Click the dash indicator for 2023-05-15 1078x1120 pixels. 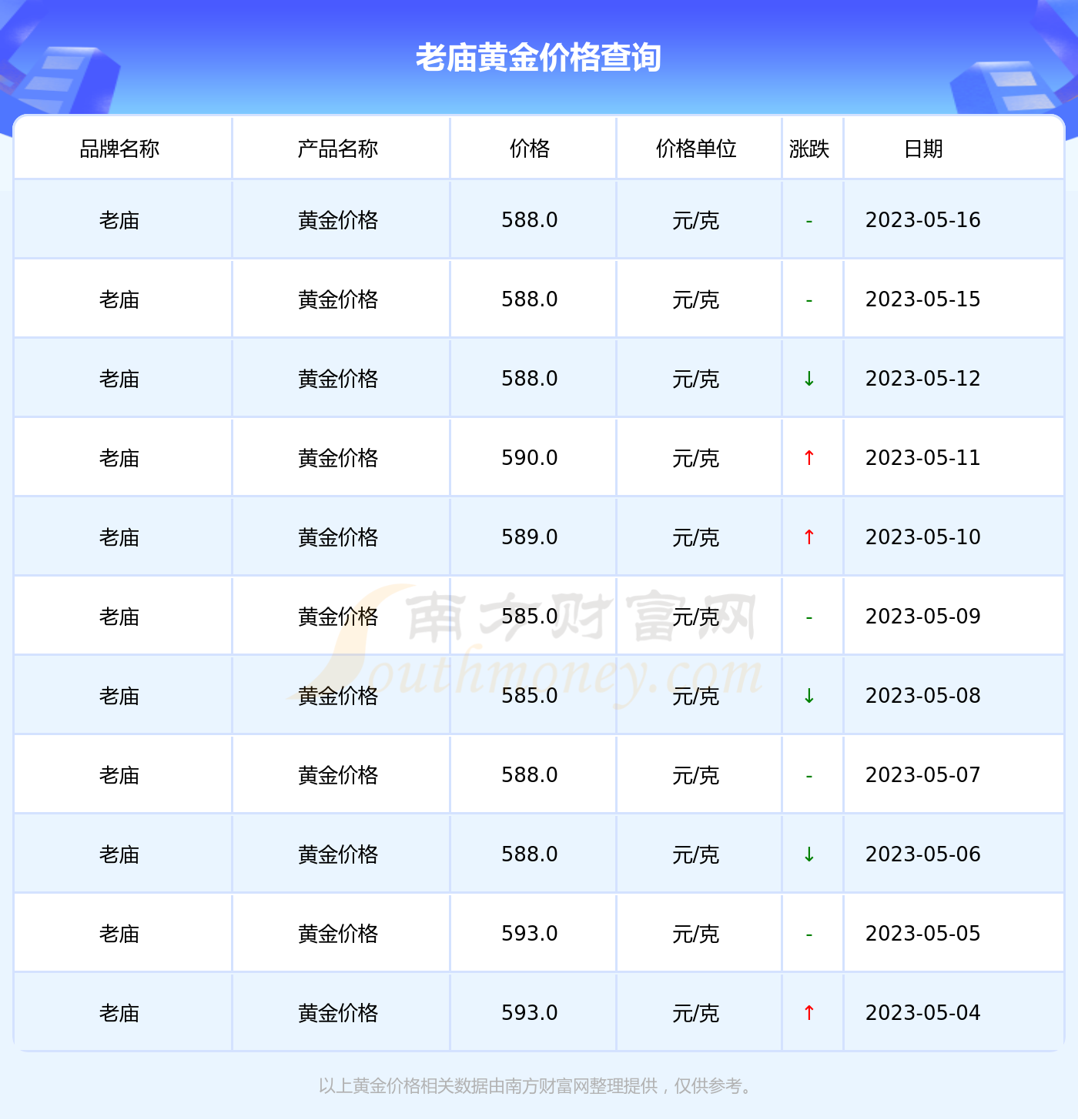[809, 301]
